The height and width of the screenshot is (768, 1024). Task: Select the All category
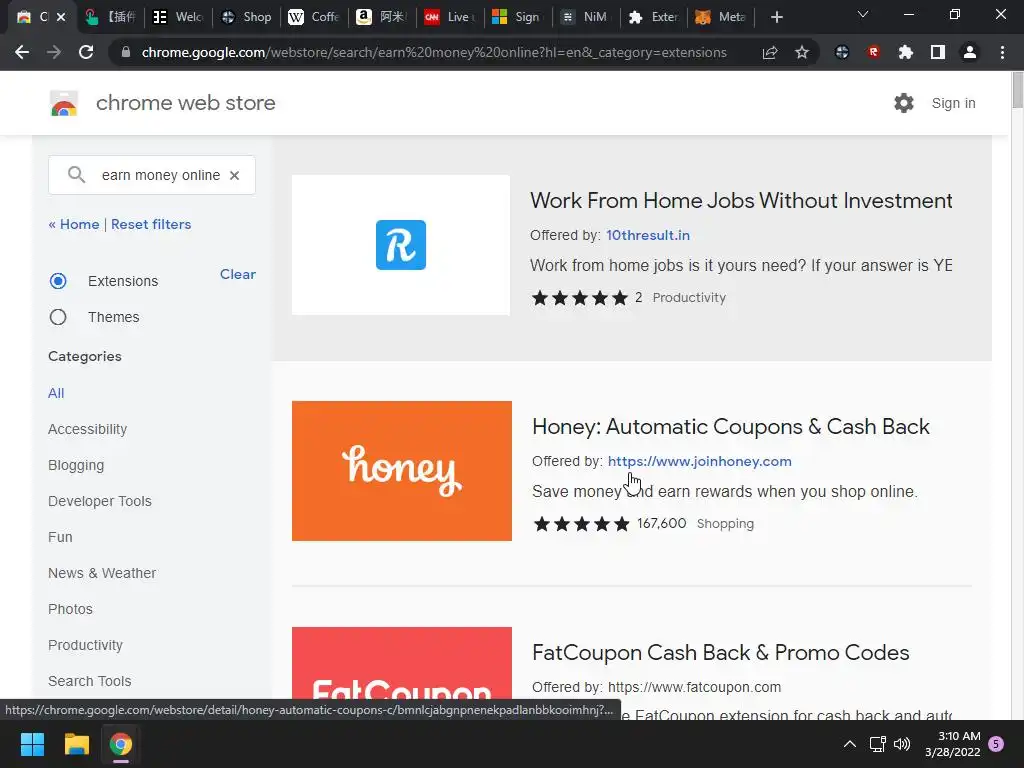coord(56,393)
